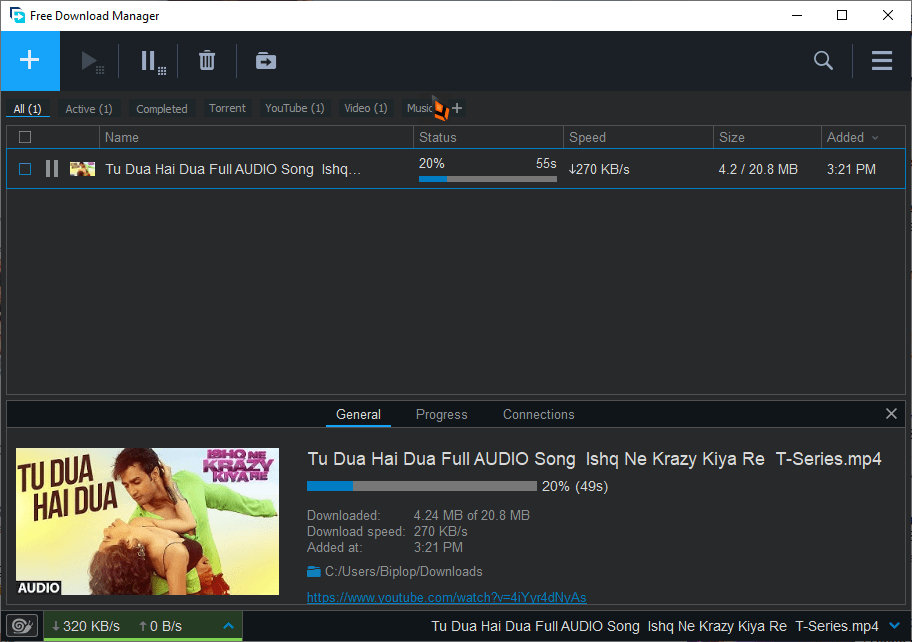Click the file name in the bottom status bar

coord(654,626)
